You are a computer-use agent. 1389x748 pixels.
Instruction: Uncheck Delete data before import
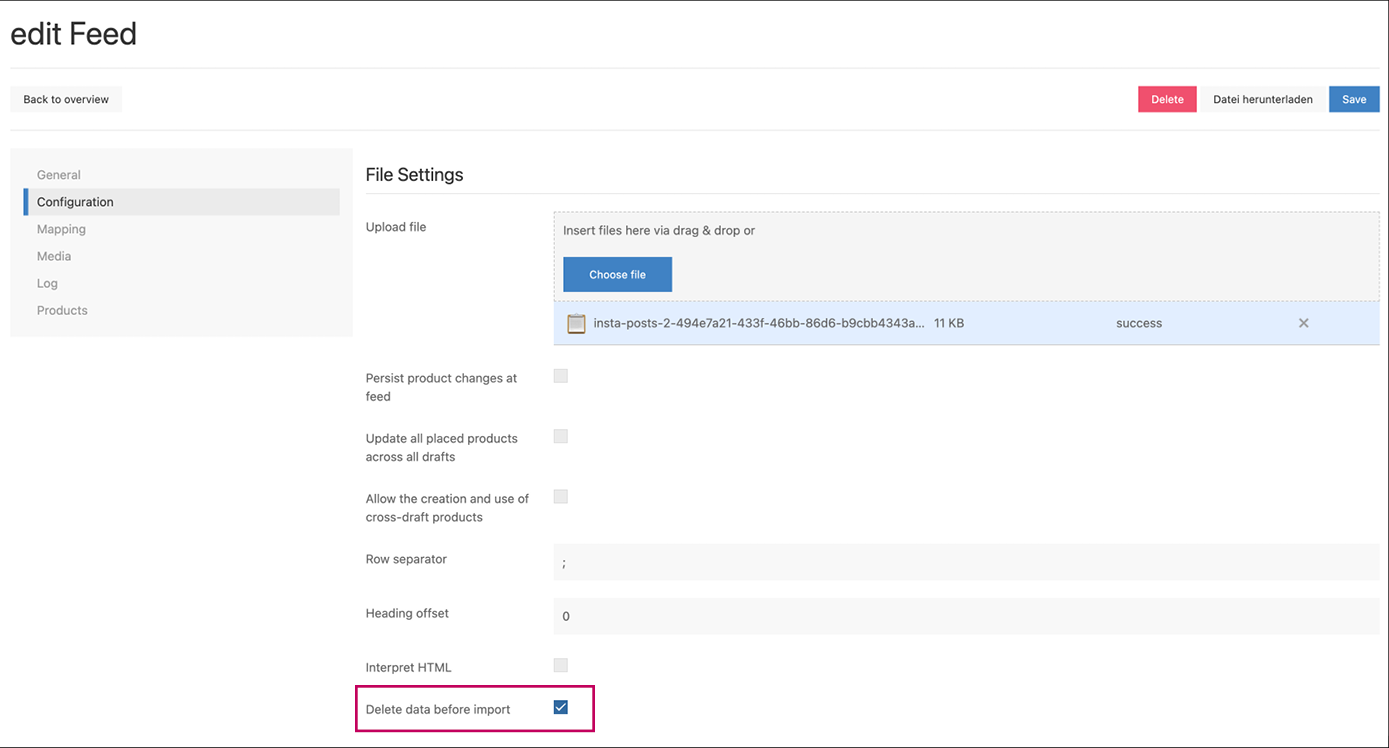[x=561, y=708]
